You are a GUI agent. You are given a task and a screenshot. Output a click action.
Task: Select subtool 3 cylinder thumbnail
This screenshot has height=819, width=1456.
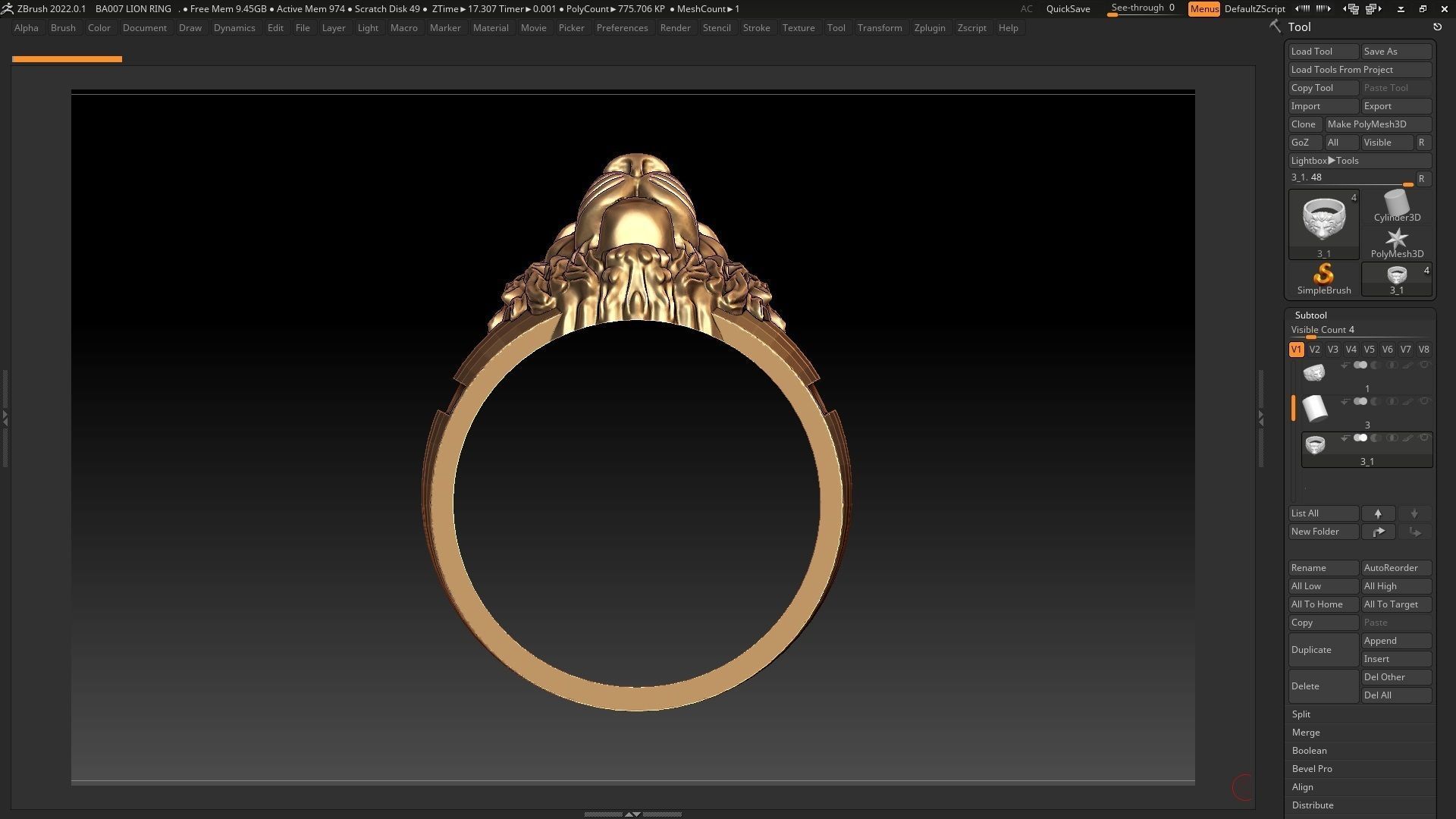pos(1314,409)
